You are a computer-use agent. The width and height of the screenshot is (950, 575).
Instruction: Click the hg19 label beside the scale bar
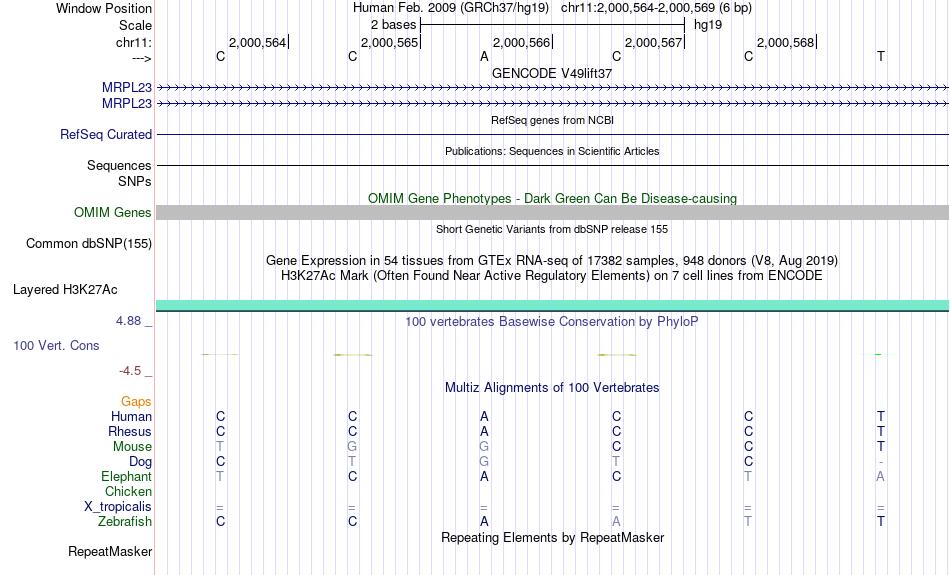click(x=708, y=25)
